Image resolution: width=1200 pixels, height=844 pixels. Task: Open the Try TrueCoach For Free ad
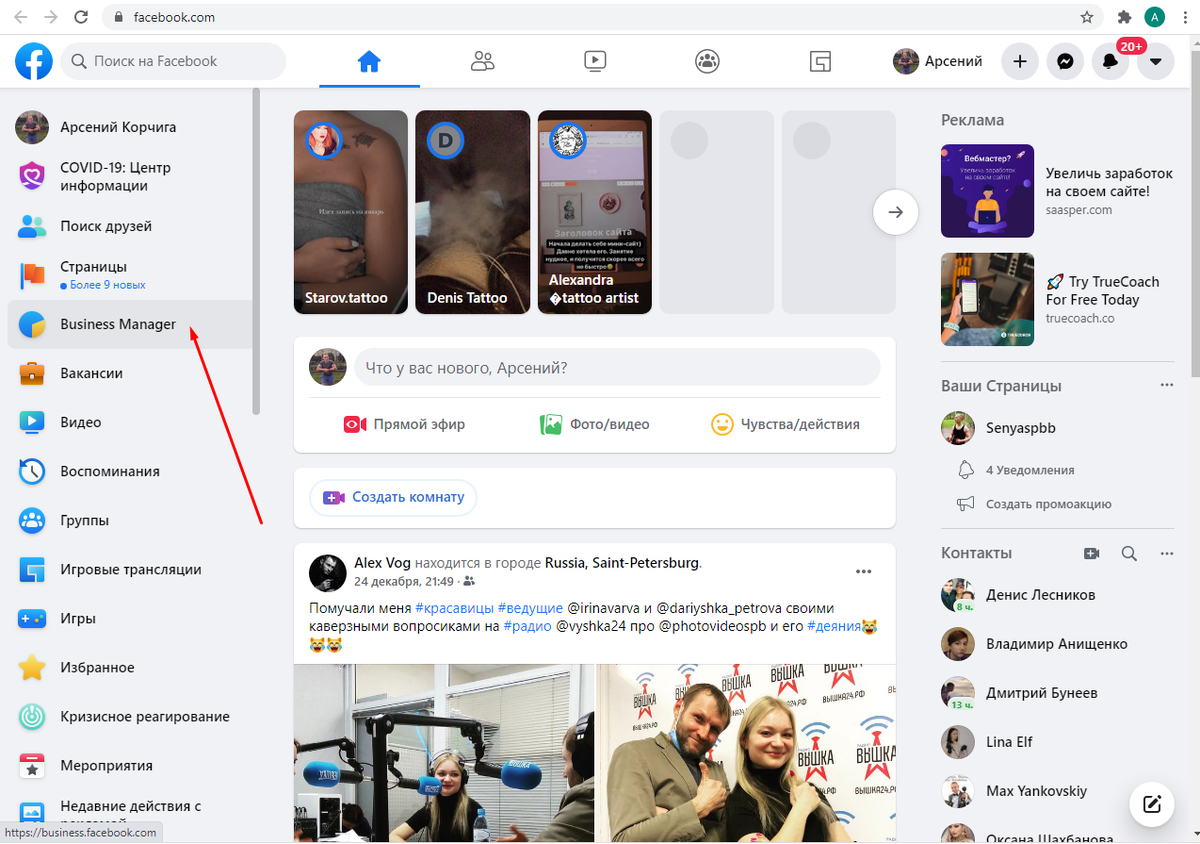tap(1058, 299)
